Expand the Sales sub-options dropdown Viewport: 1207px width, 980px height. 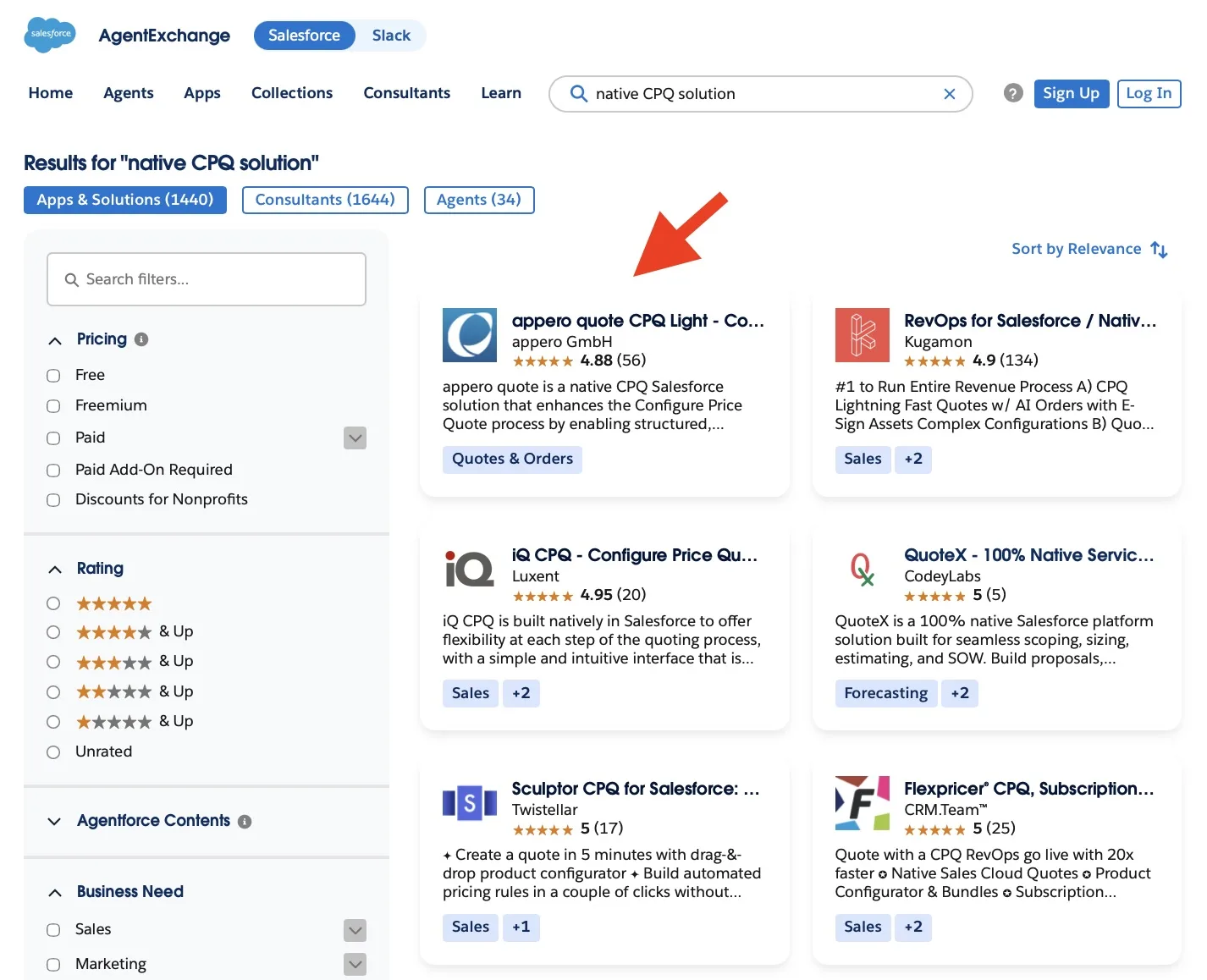coord(355,931)
